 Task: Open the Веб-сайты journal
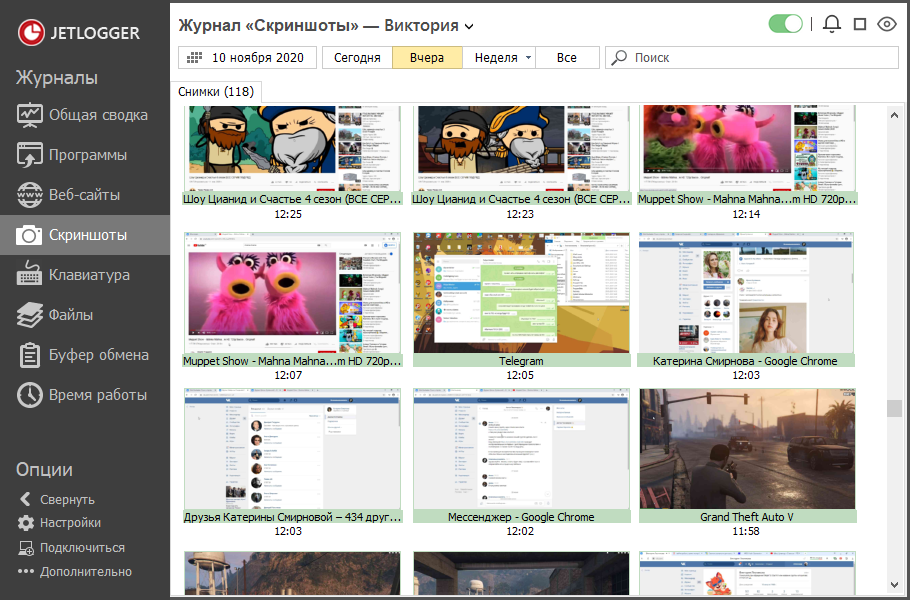point(85,195)
